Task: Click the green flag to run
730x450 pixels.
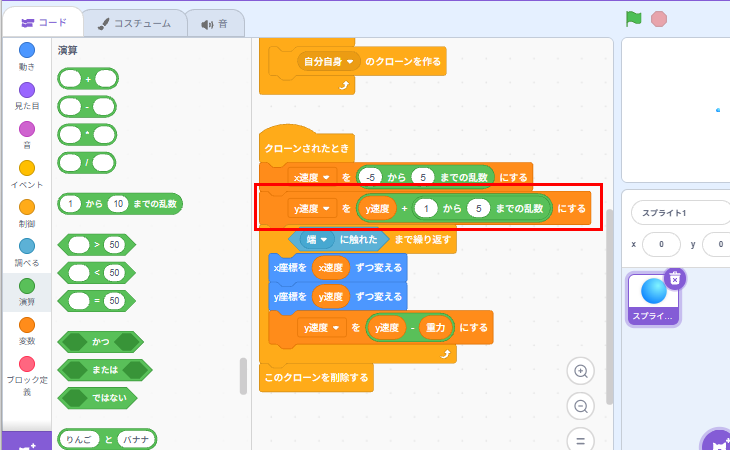Action: point(634,19)
